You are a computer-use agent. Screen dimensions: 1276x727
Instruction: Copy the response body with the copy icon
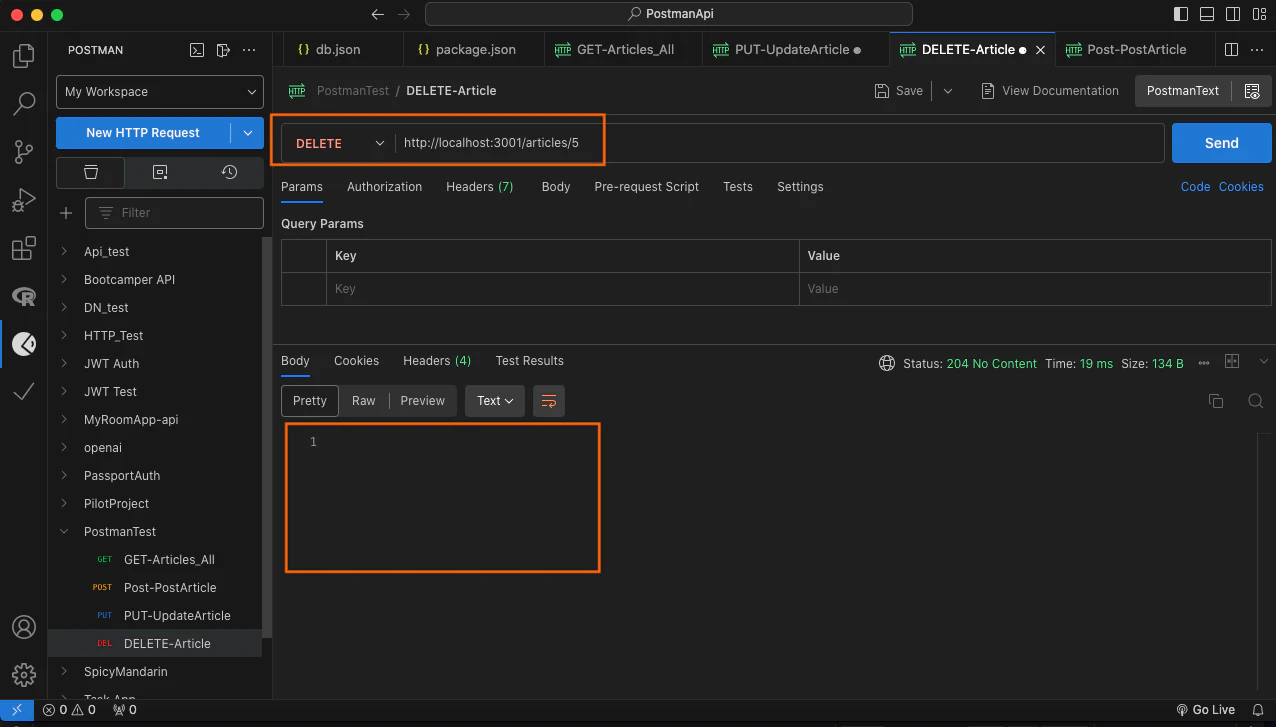(x=1216, y=401)
